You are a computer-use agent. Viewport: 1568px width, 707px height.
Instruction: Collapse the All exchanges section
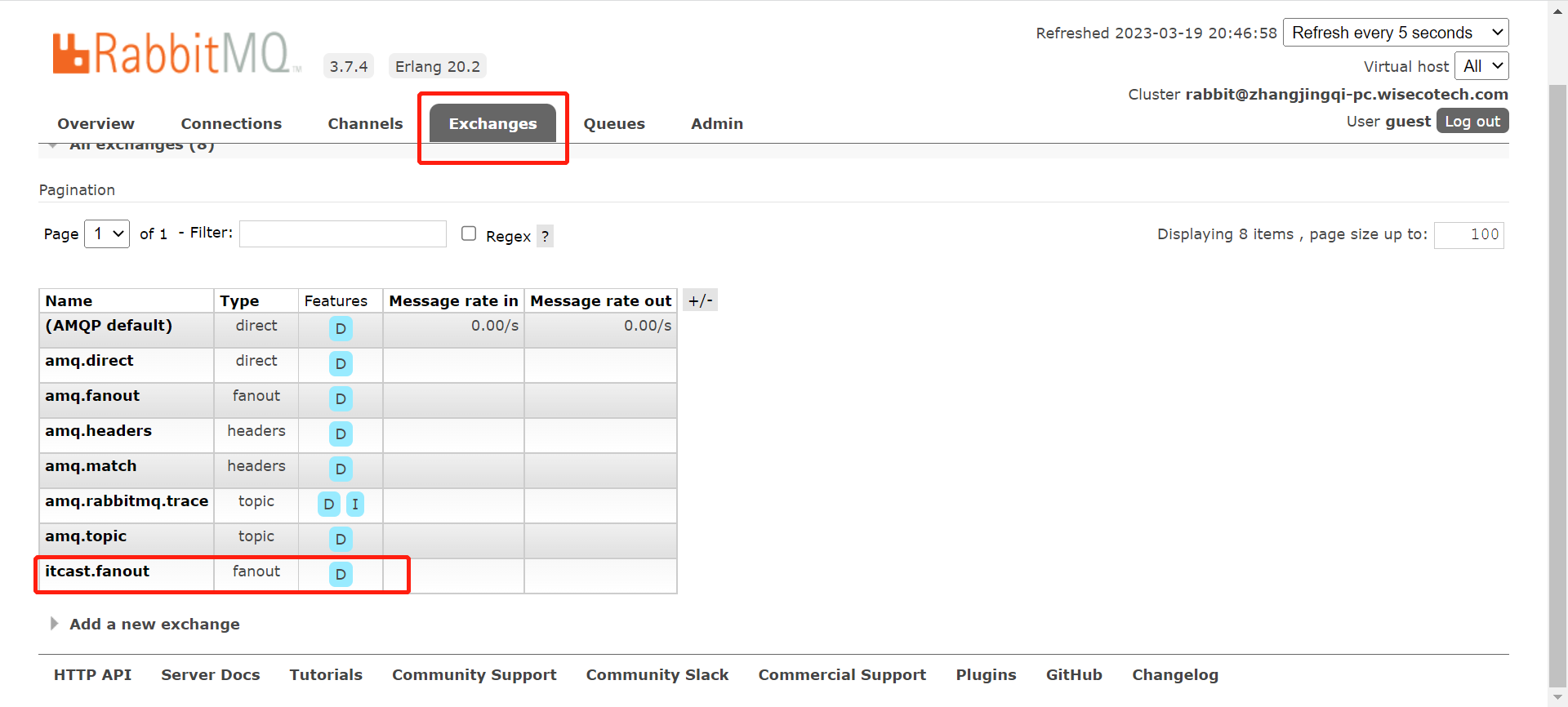tap(141, 147)
